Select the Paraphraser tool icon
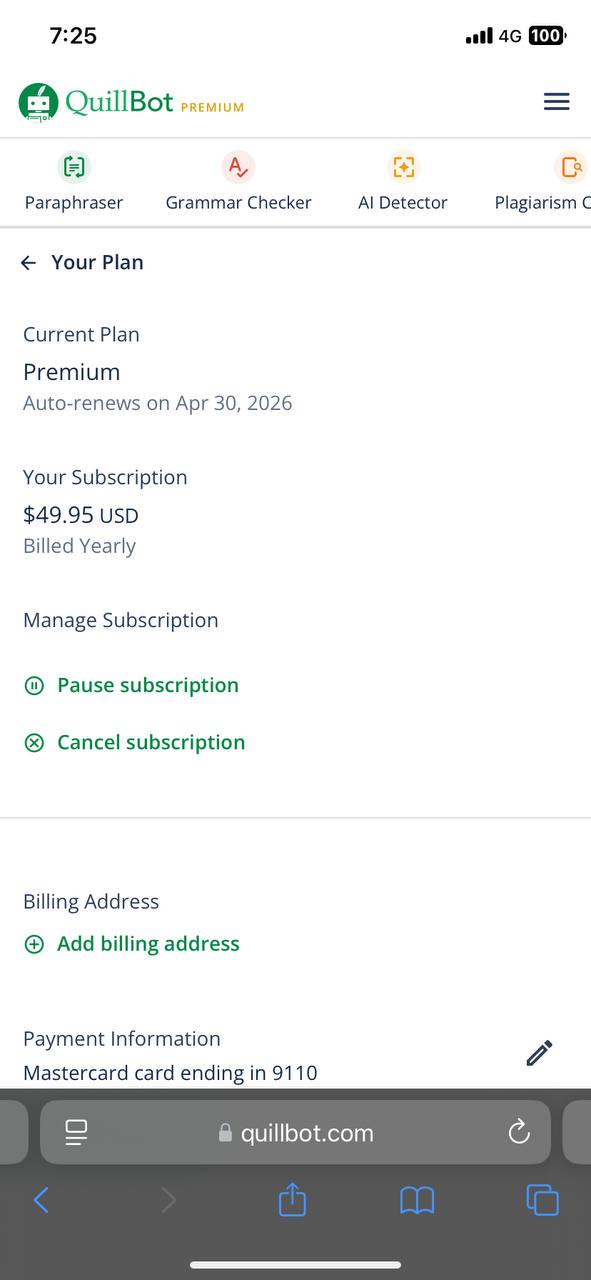 (x=74, y=167)
